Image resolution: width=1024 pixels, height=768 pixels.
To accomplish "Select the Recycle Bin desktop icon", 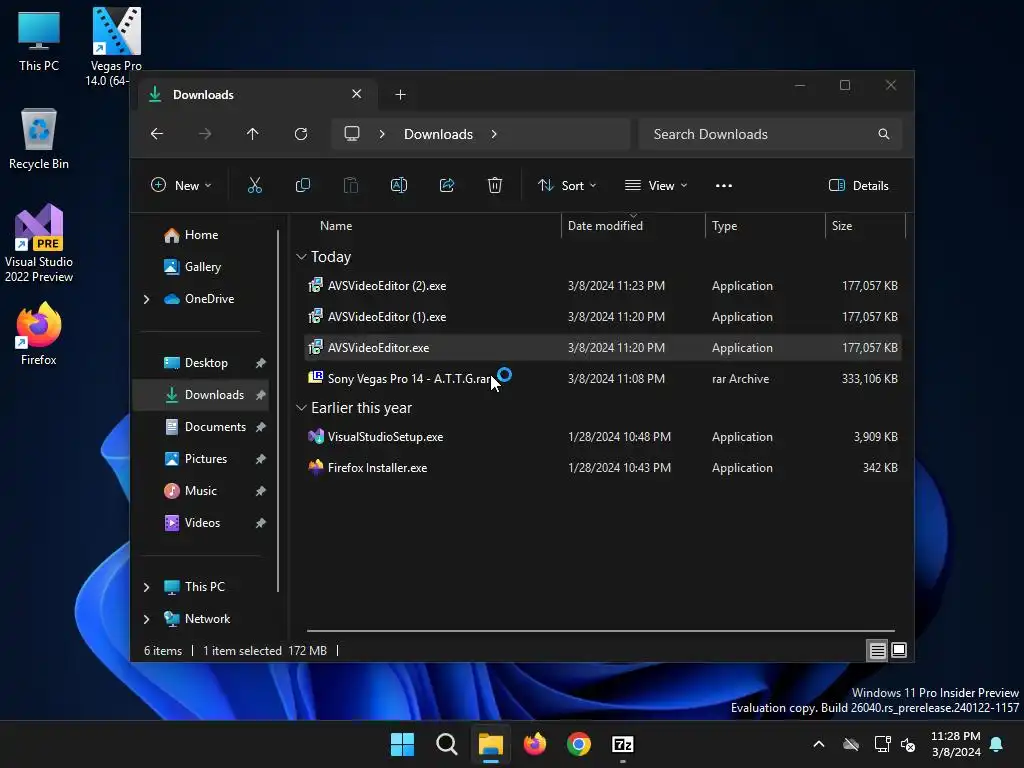I will pyautogui.click(x=39, y=139).
